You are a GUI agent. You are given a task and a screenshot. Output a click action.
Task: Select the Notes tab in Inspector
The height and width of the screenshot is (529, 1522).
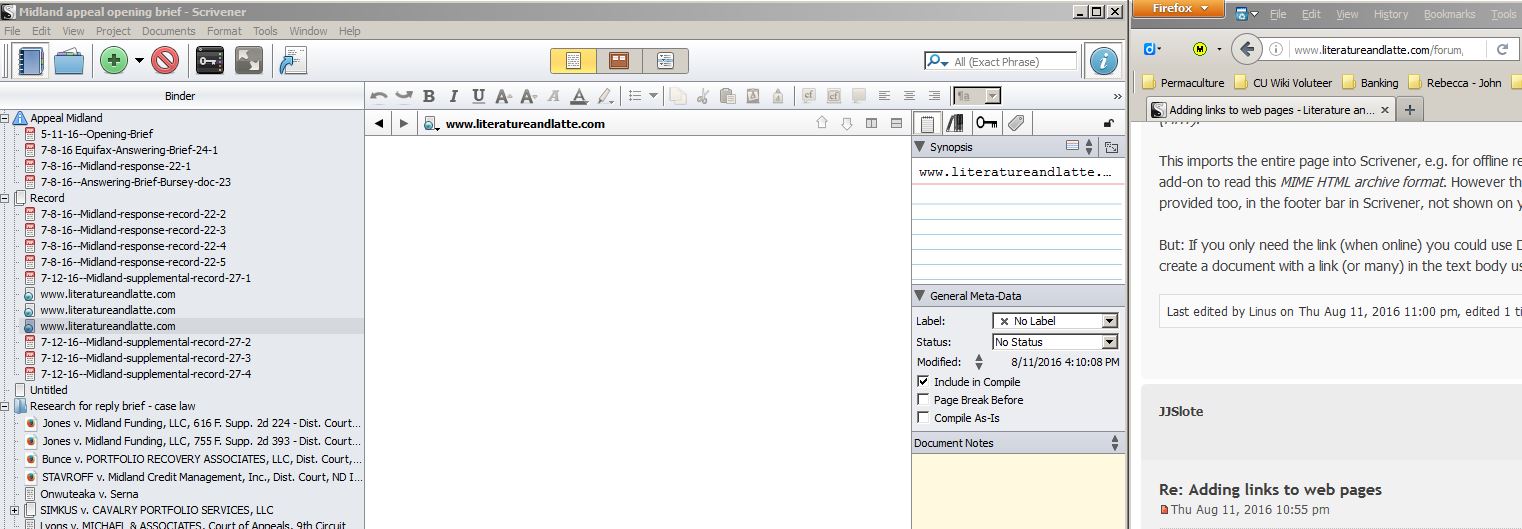click(928, 123)
